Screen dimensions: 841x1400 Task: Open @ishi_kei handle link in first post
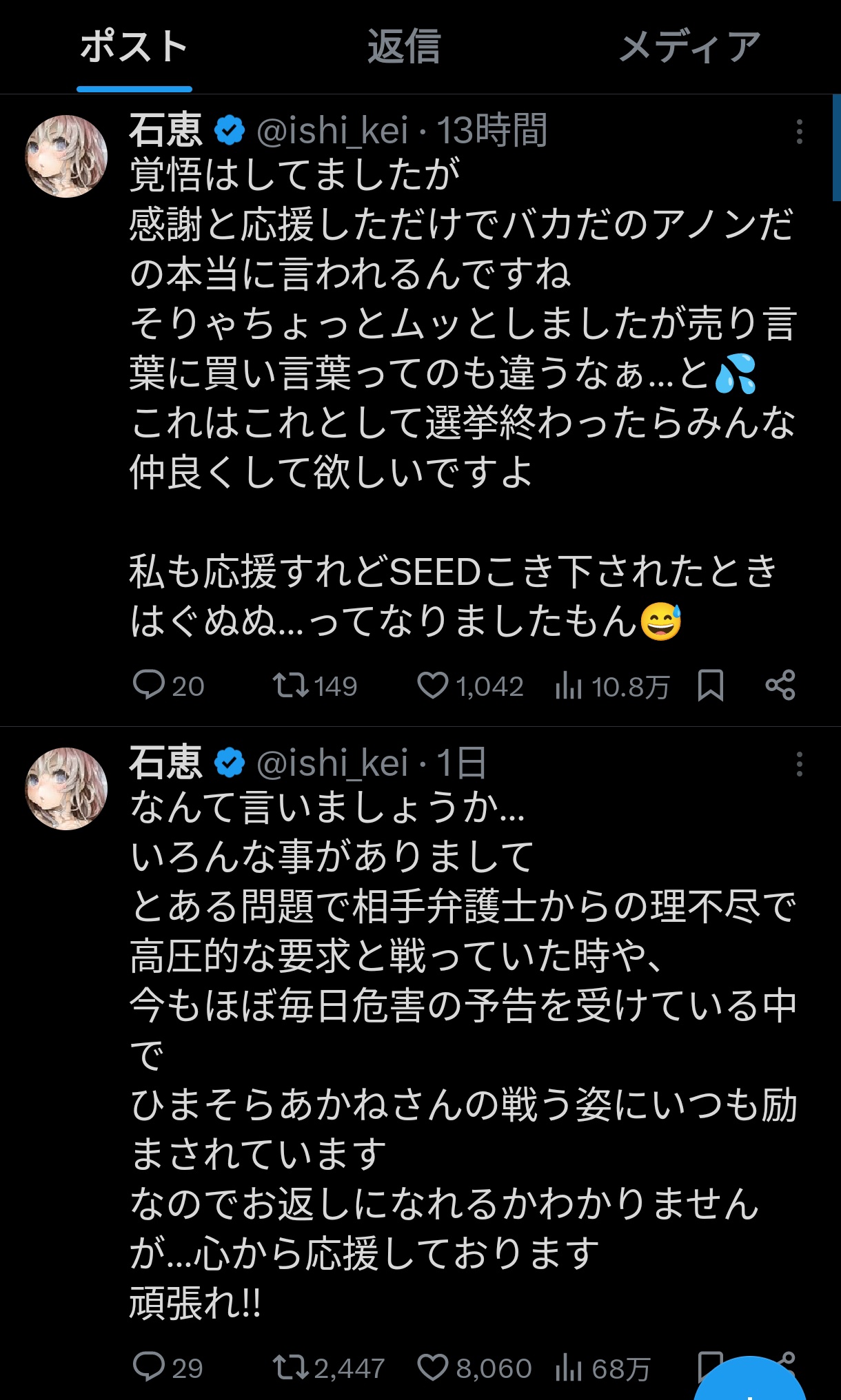point(332,131)
